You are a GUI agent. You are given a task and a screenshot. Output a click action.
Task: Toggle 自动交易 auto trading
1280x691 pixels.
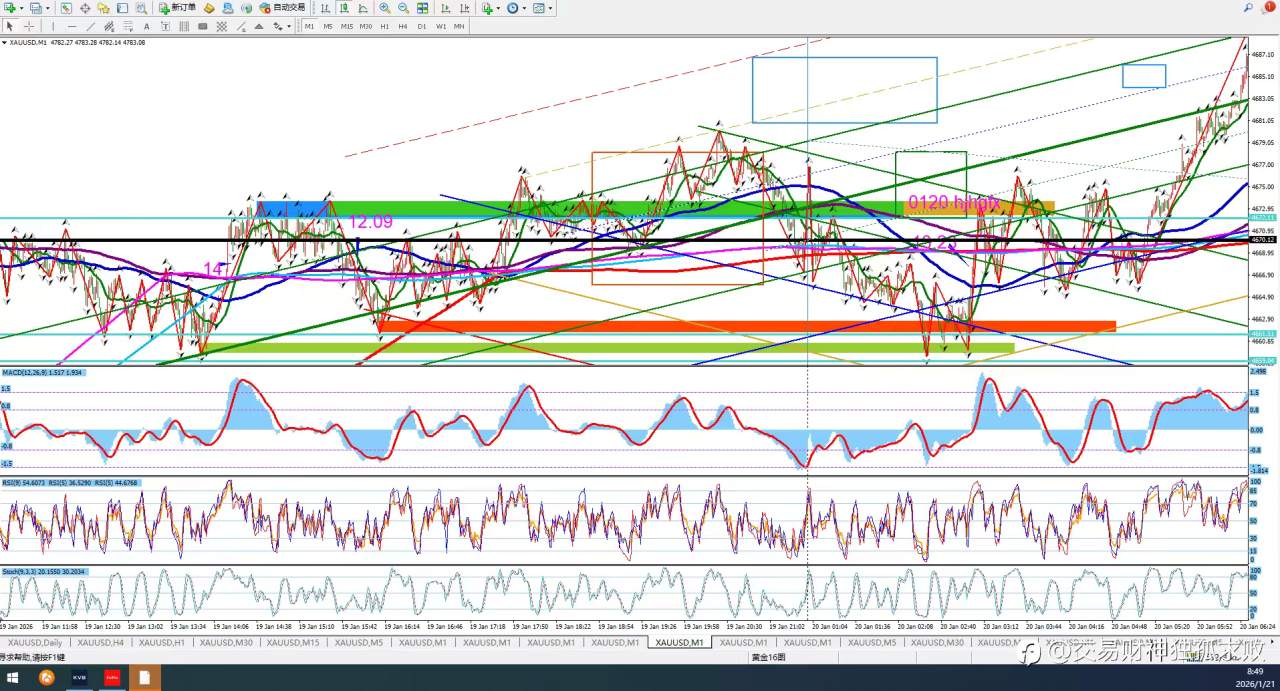(283, 8)
